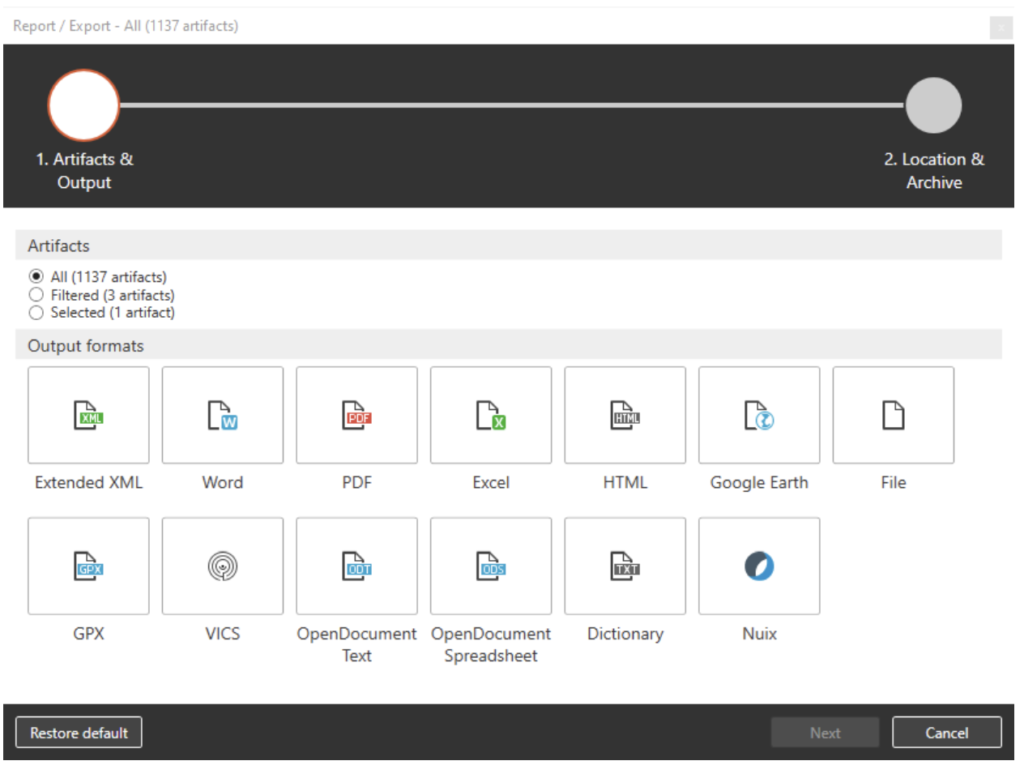This screenshot has width=1024, height=778.
Task: Select the Excel output format tile
Action: (x=491, y=415)
